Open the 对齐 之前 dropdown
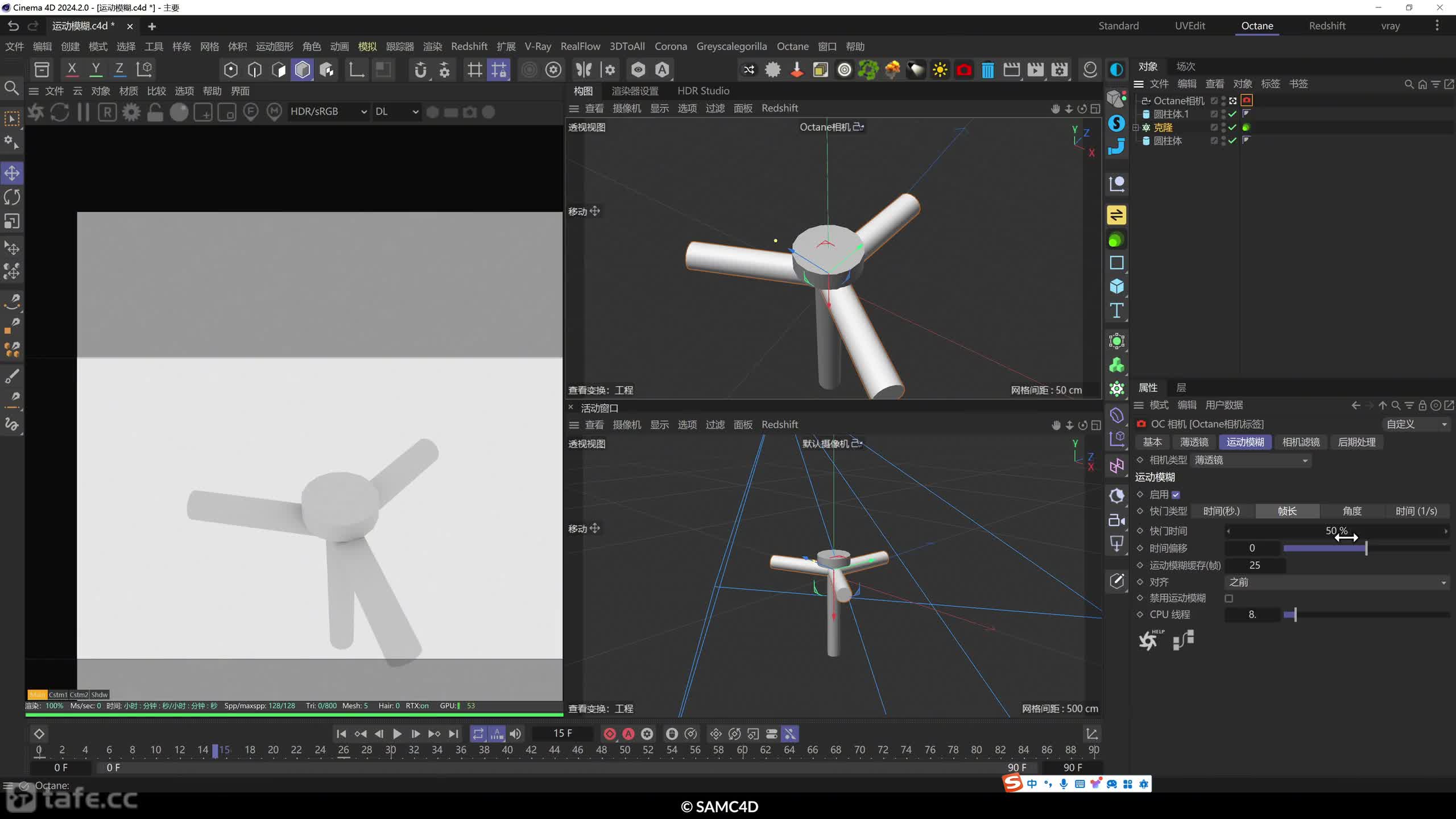This screenshot has width=1456, height=819. 1337,582
